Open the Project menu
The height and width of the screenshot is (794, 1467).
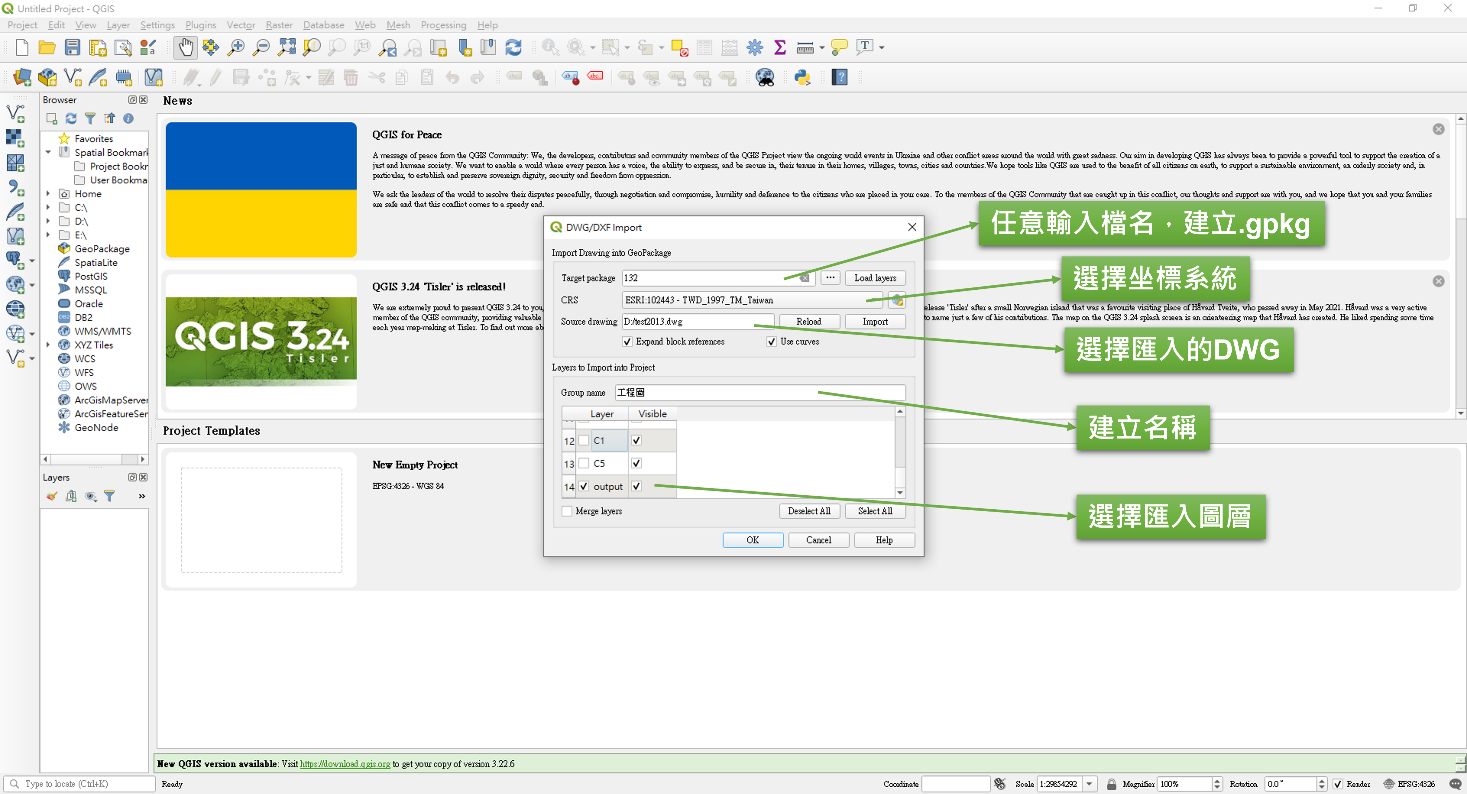pos(22,25)
